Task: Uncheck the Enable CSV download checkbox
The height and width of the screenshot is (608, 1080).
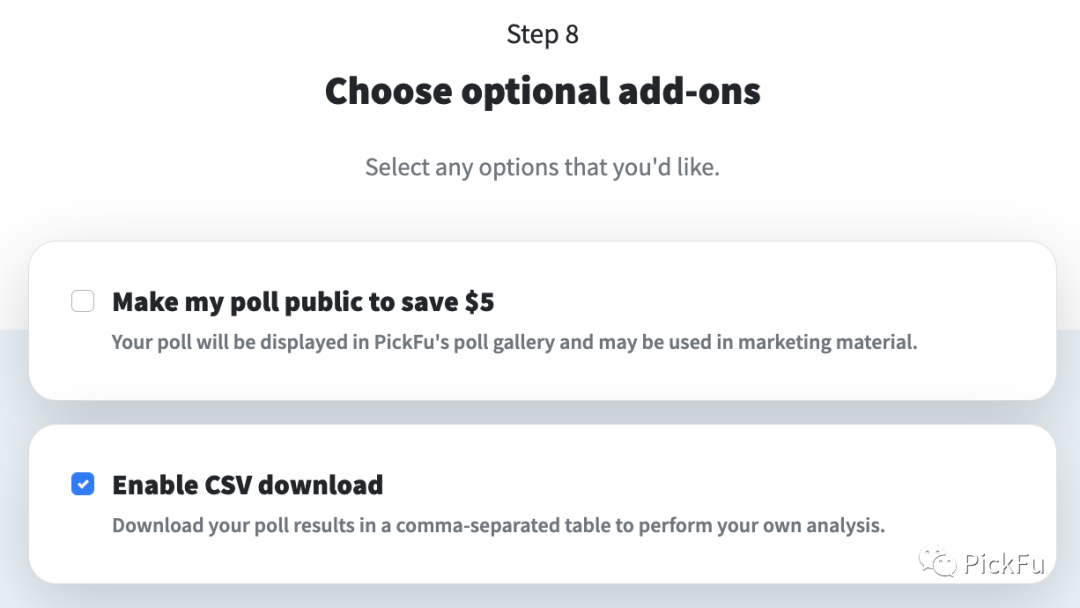Action: click(x=83, y=485)
